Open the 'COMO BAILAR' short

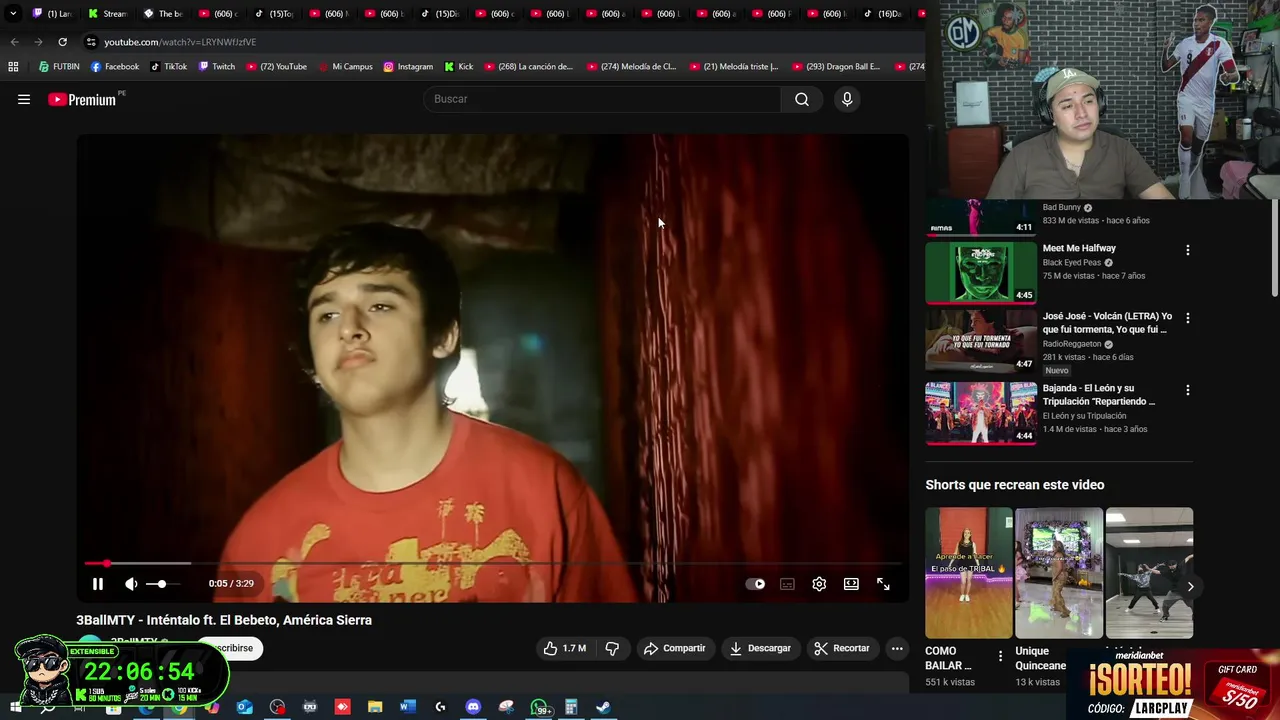[x=968, y=573]
